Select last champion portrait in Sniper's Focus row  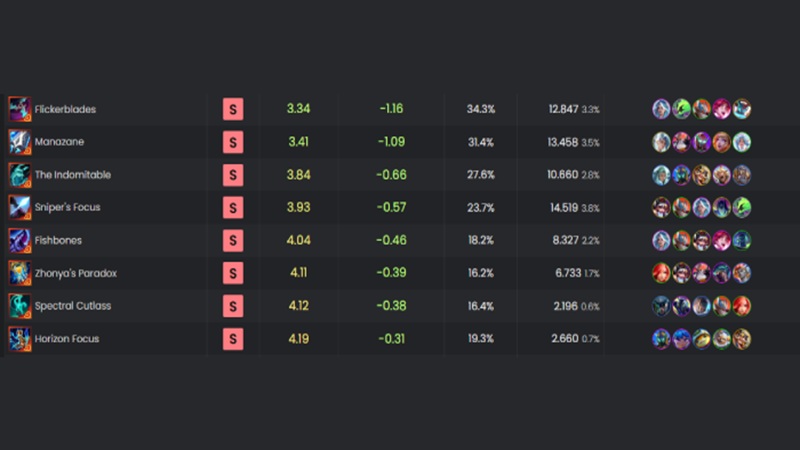coord(741,207)
